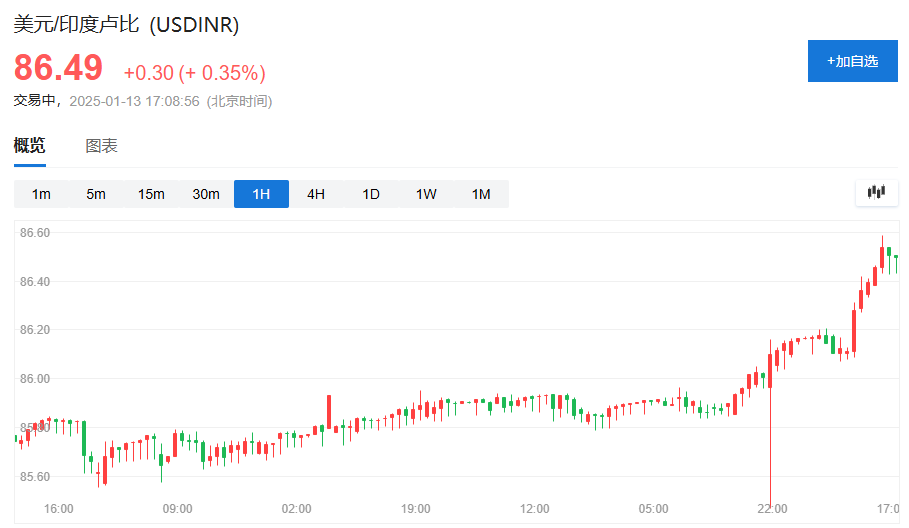Click the 12:00 time axis label
This screenshot has width=909, height=528.
[535, 509]
